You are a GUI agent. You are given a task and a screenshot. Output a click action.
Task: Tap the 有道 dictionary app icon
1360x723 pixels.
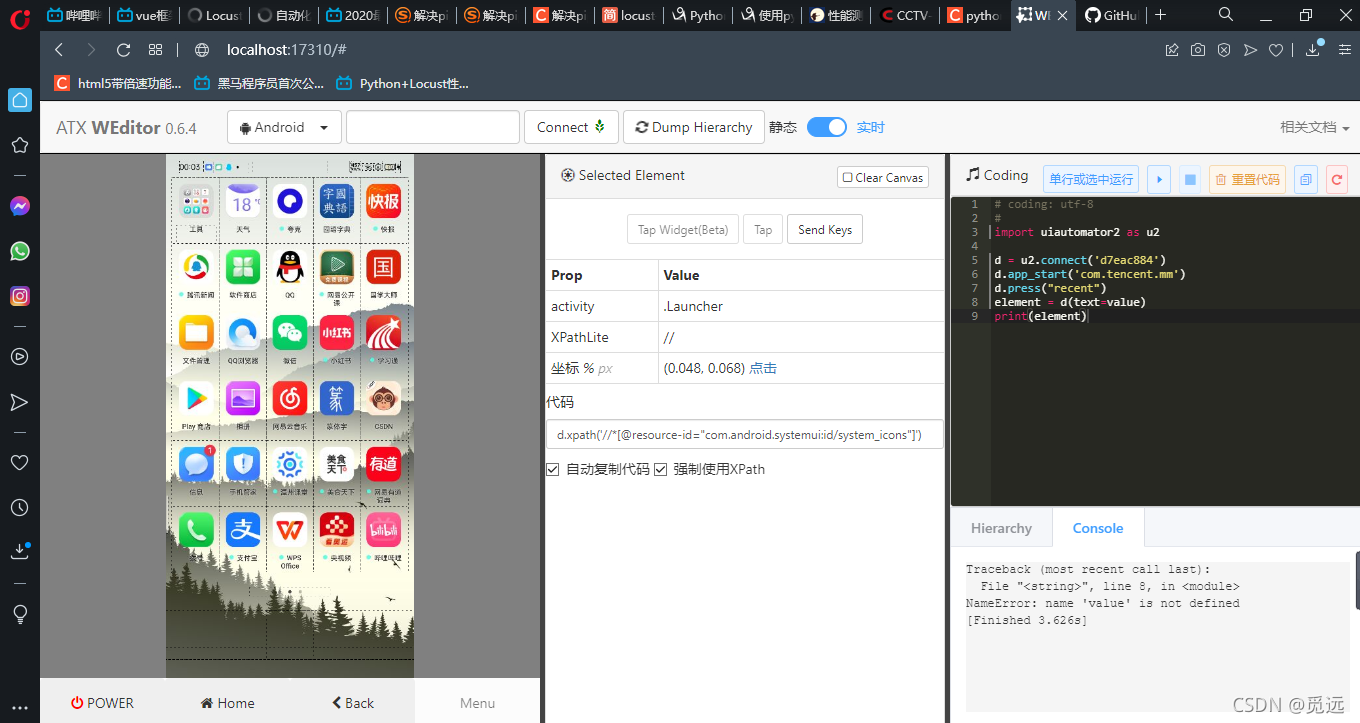click(x=384, y=464)
